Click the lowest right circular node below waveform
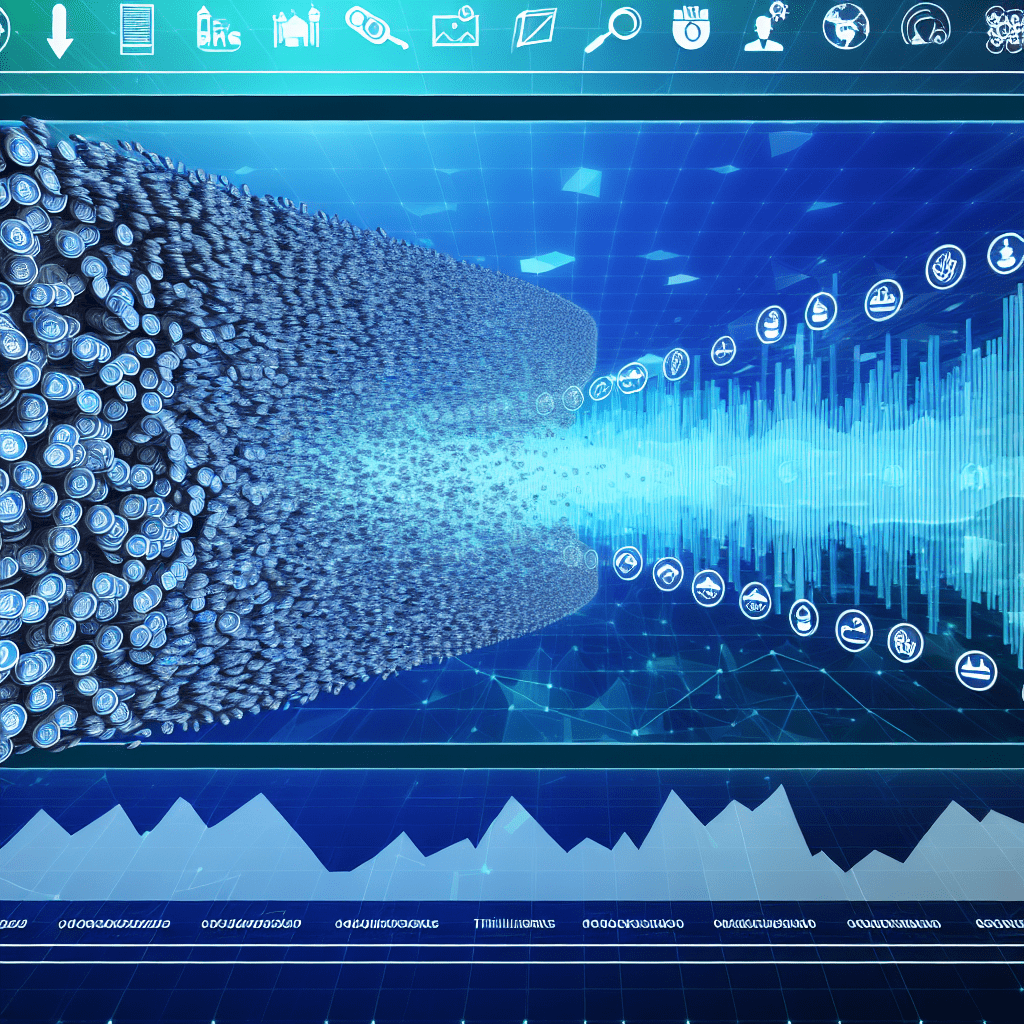Viewport: 1024px width, 1024px height. tap(976, 670)
